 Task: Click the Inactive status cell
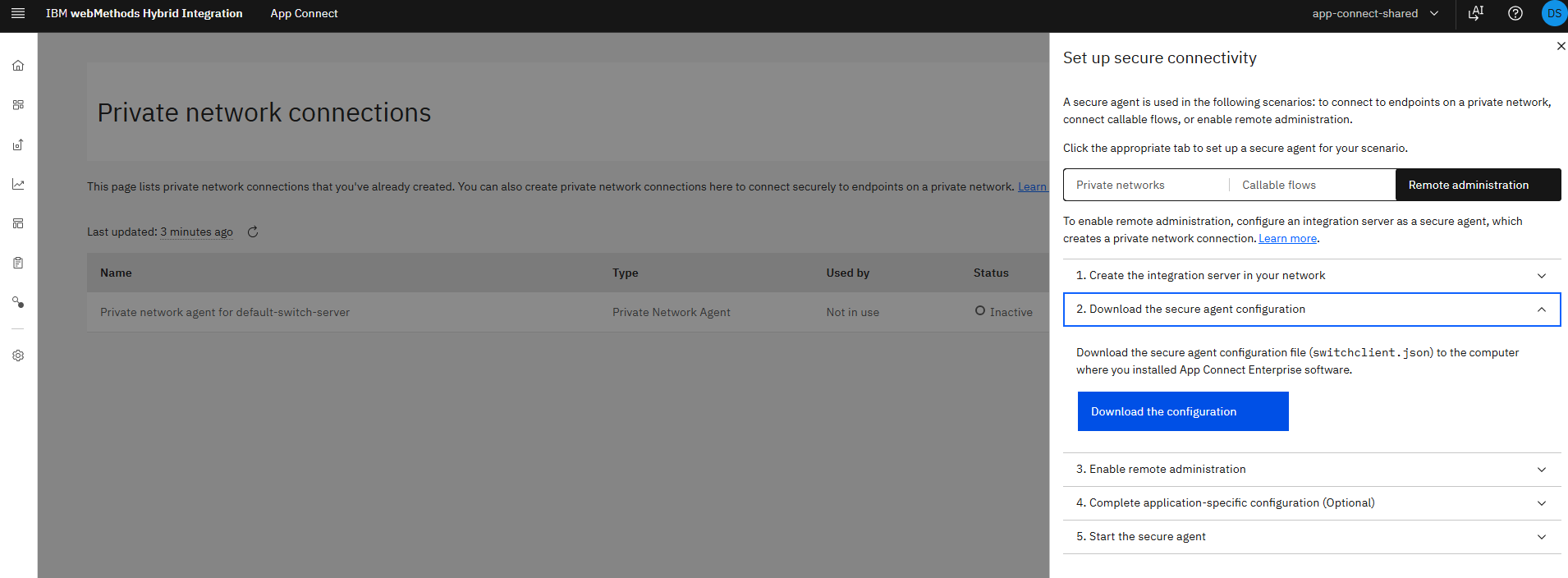pyautogui.click(x=1003, y=312)
